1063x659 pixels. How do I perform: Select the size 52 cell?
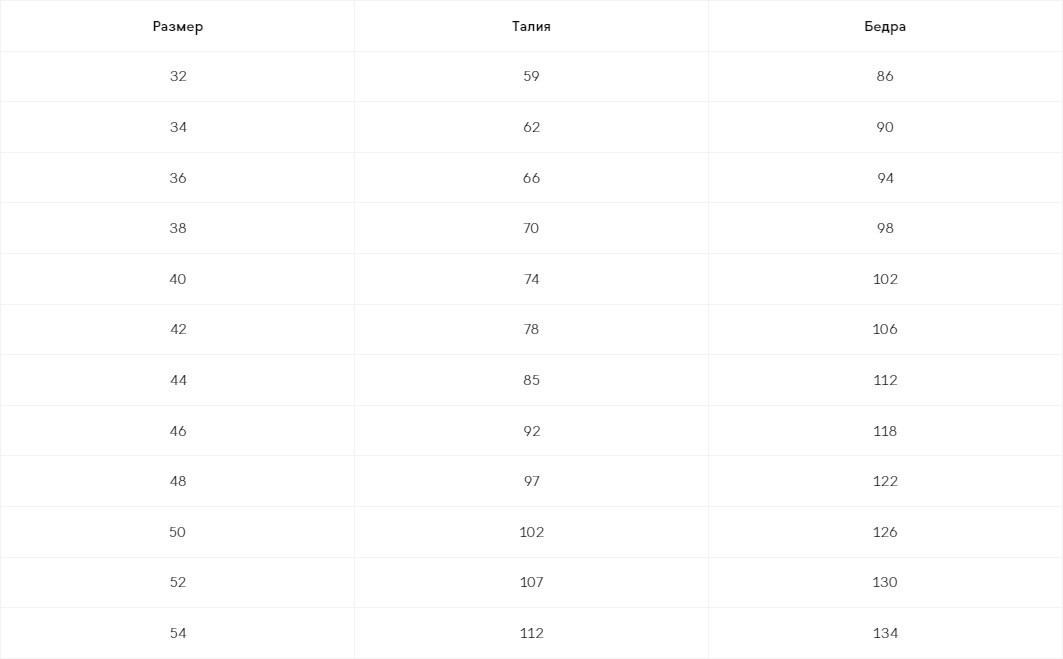(178, 582)
